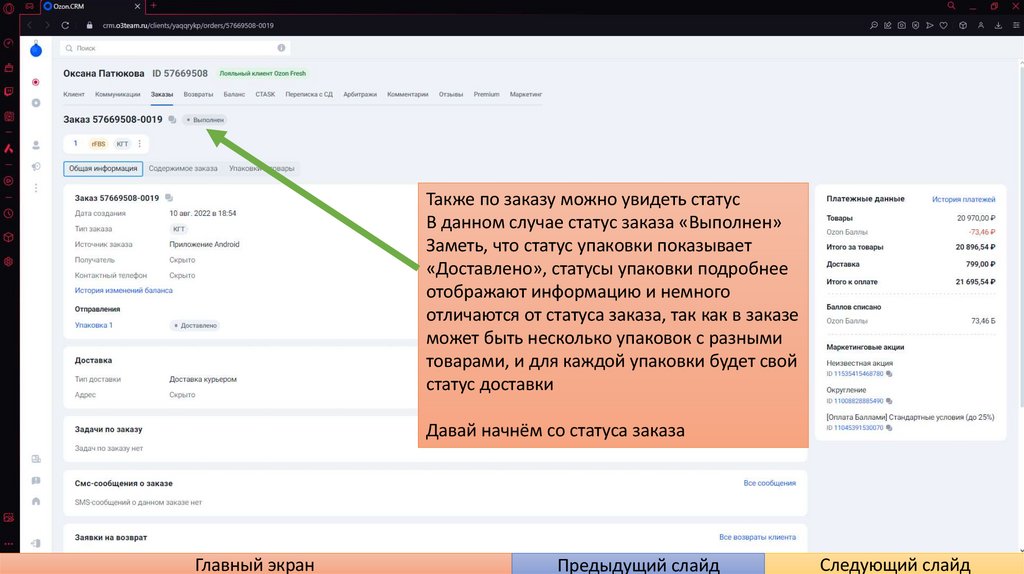This screenshot has width=1024, height=574.
Task: Go forward with browser forward arrow
Action: (x=46, y=25)
